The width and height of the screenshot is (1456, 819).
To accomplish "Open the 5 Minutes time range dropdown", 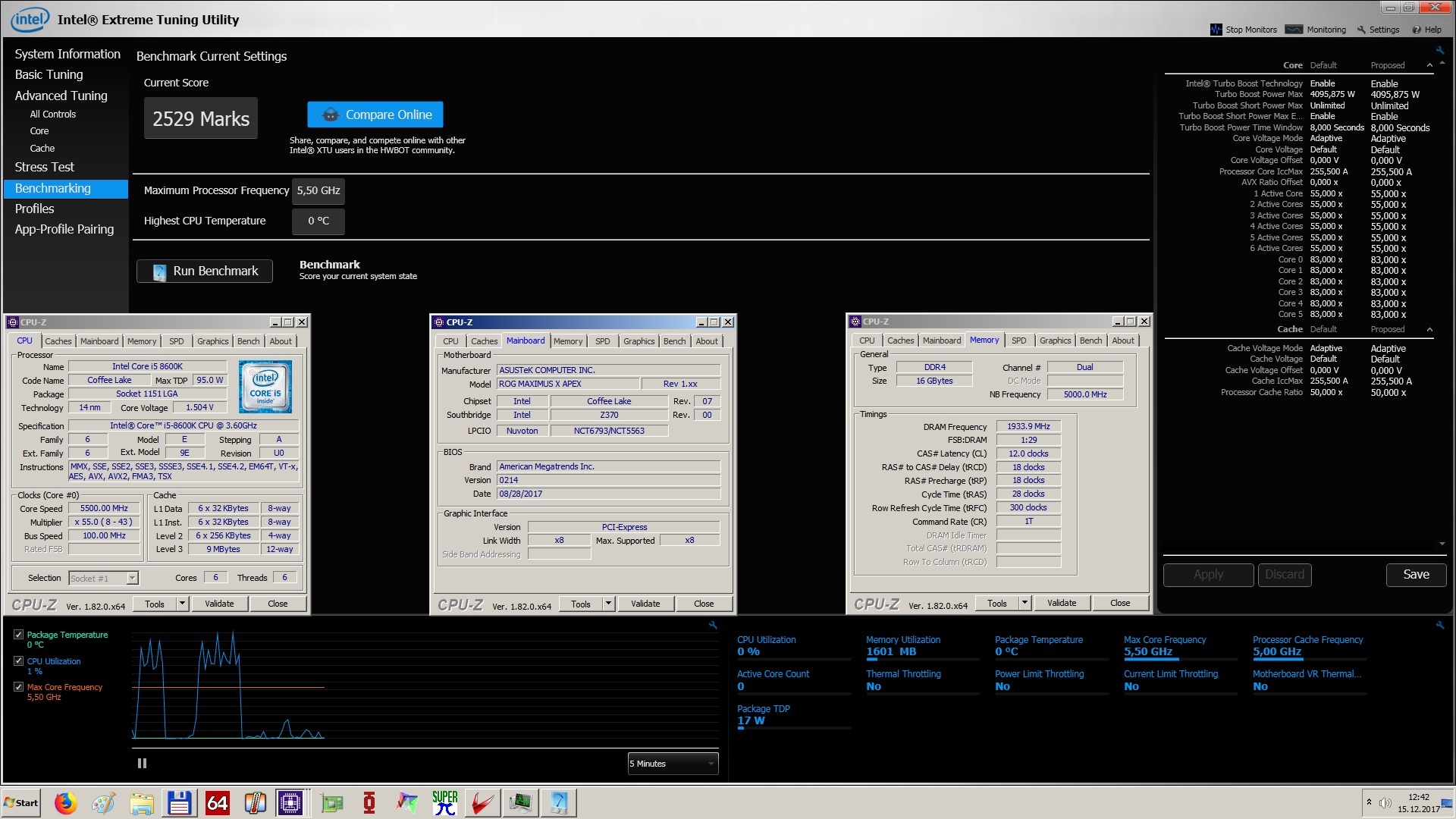I will point(673,764).
